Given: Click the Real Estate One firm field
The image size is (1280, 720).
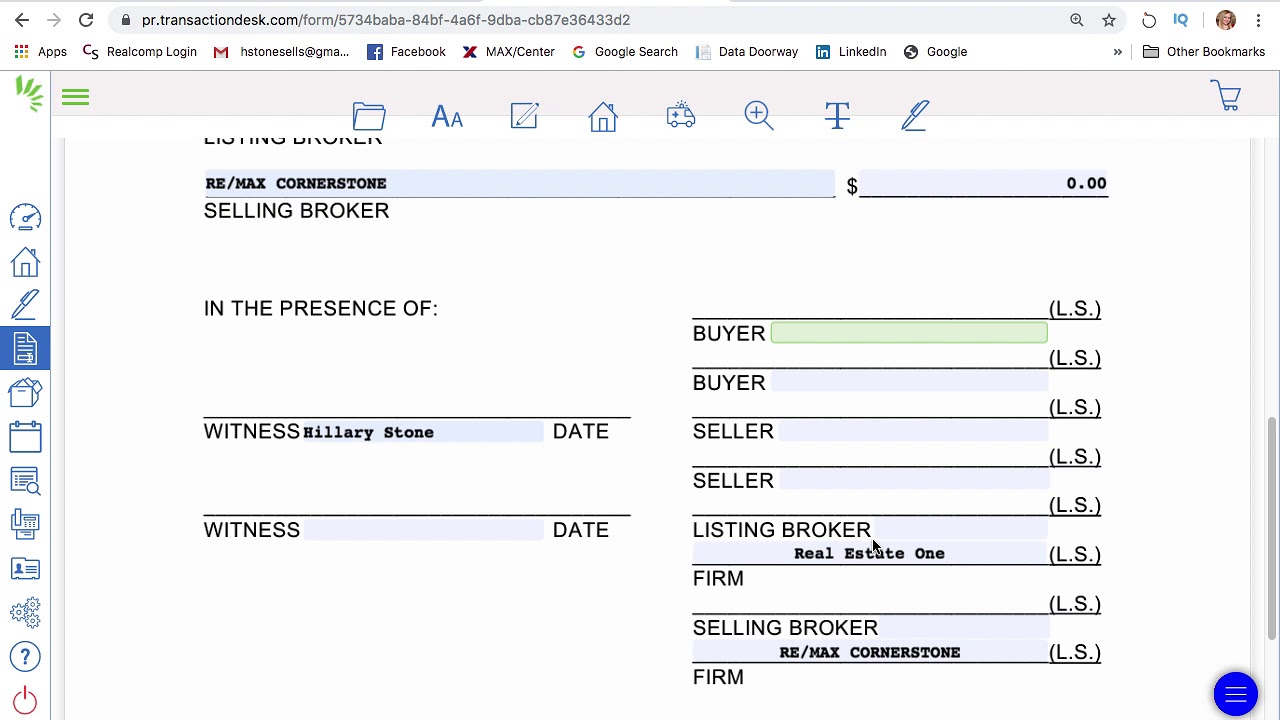Looking at the screenshot, I should pyautogui.click(x=870, y=553).
